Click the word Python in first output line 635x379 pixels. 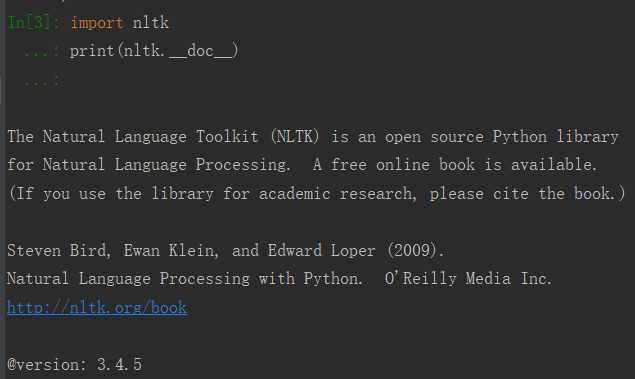pos(520,137)
